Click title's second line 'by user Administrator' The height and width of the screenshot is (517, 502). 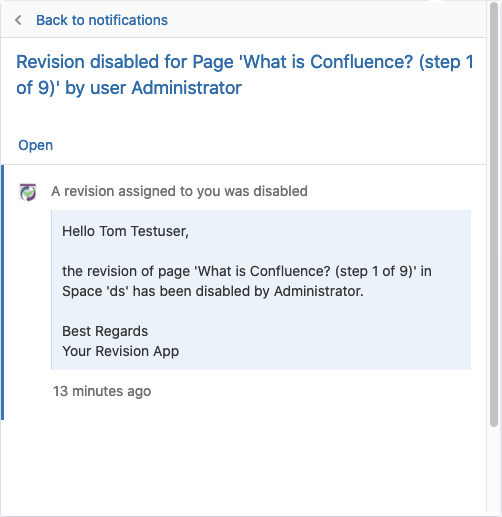(x=153, y=88)
